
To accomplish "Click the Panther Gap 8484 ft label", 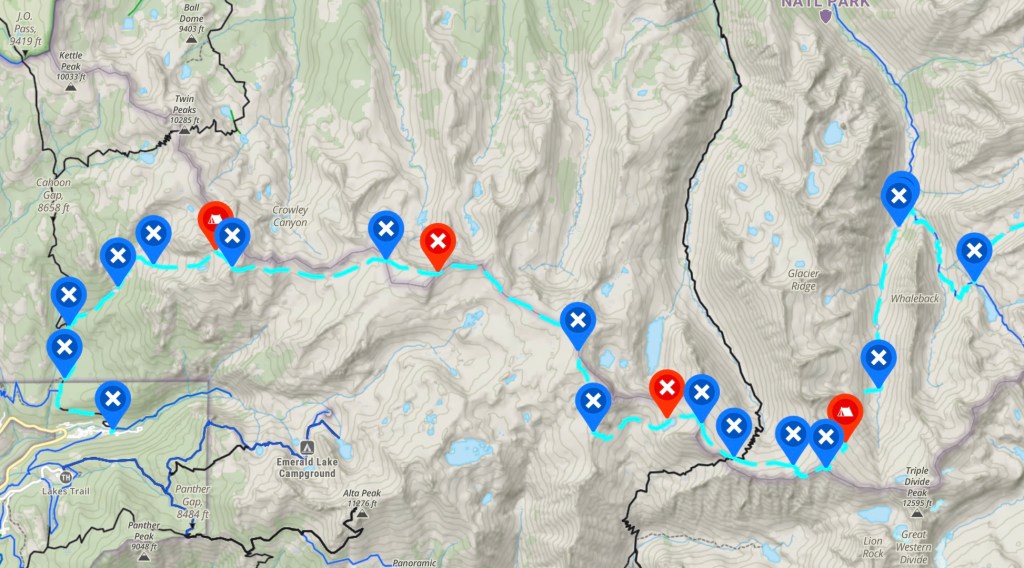I will tap(193, 501).
